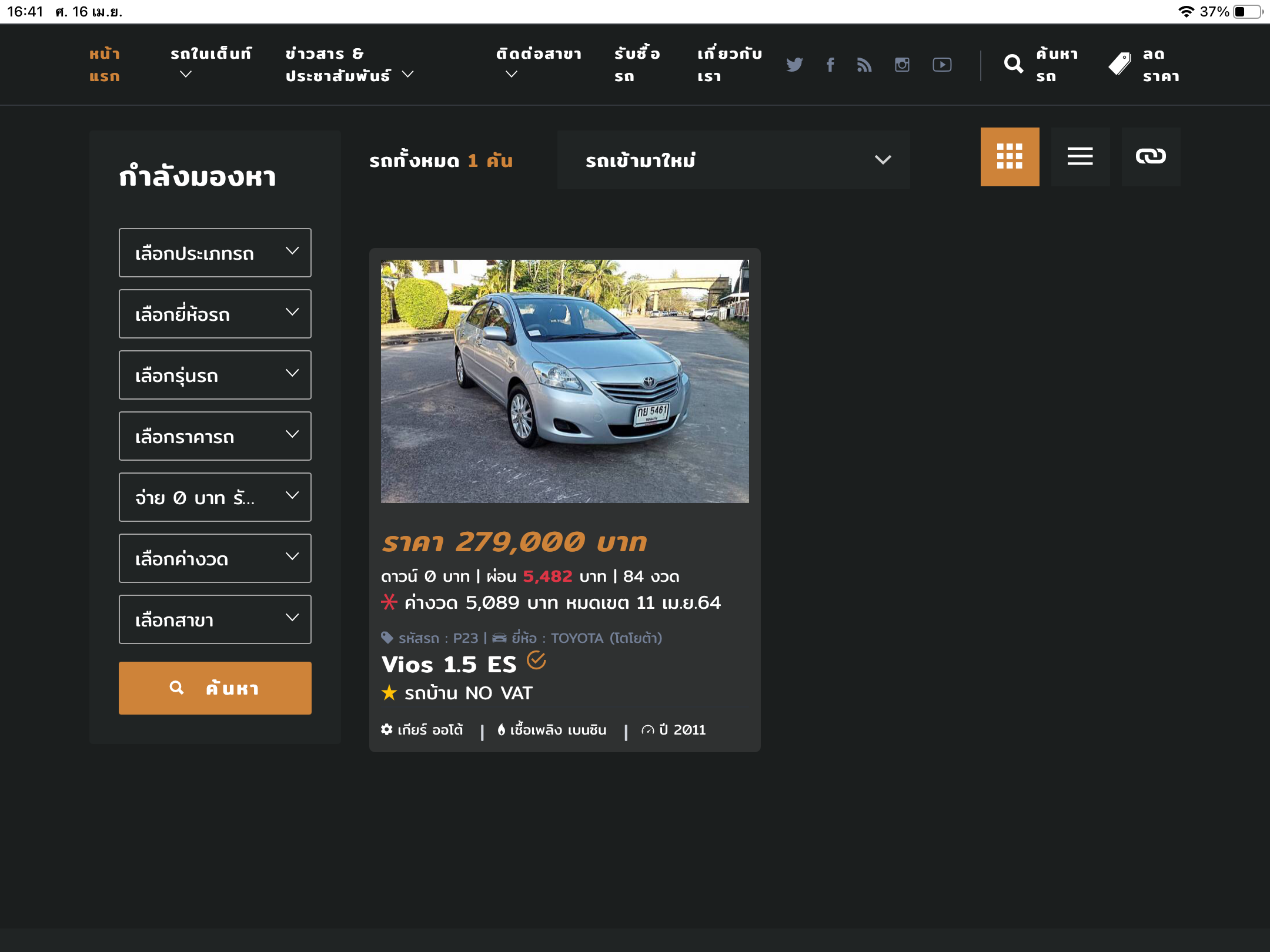Open the Twitter social icon
Viewport: 1270px width, 952px height.
point(794,65)
